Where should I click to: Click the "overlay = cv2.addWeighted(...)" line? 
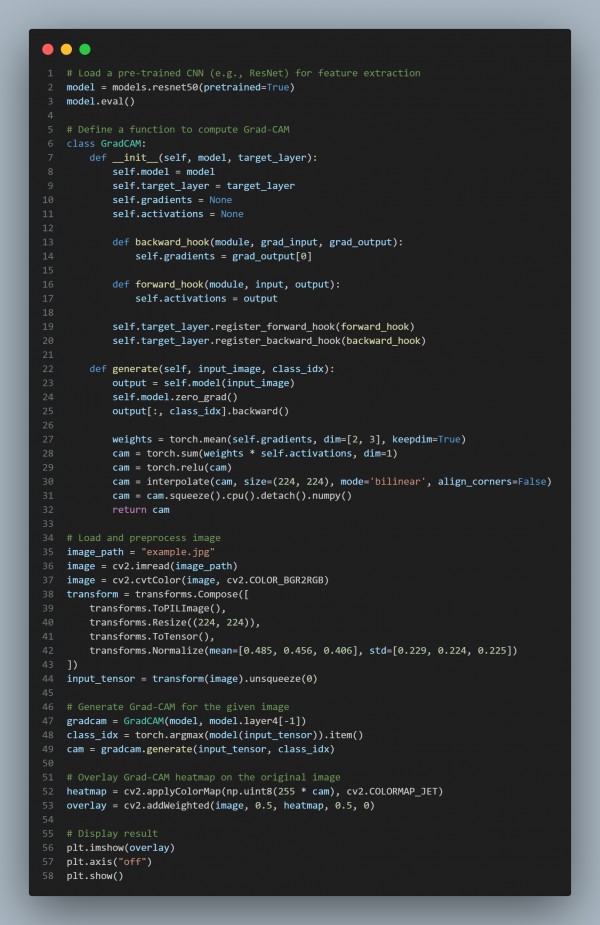221,806
